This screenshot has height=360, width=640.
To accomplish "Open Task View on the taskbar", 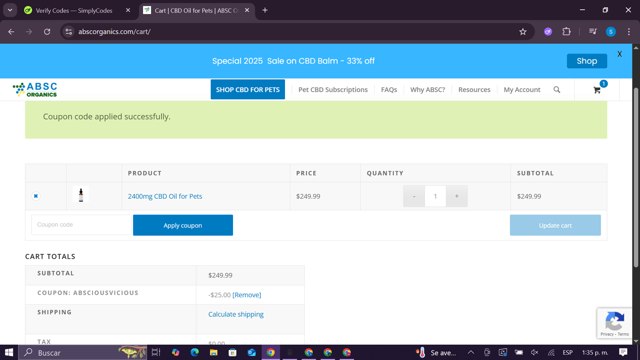I will click(156, 352).
